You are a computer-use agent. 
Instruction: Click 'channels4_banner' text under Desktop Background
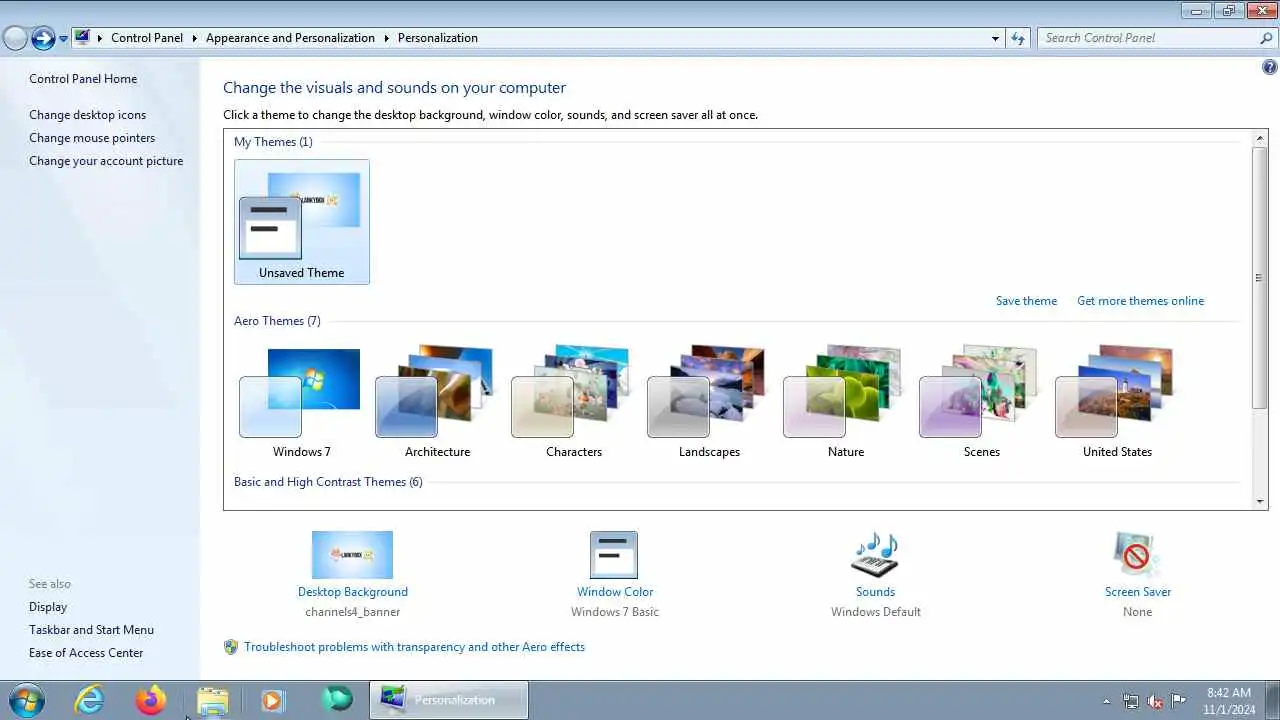pos(353,612)
